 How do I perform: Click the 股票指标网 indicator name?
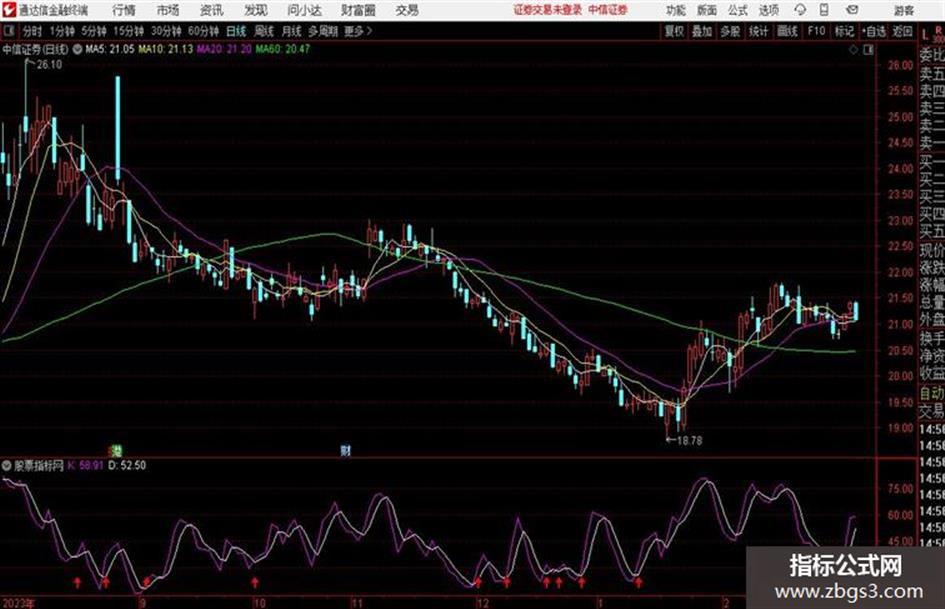click(x=39, y=465)
